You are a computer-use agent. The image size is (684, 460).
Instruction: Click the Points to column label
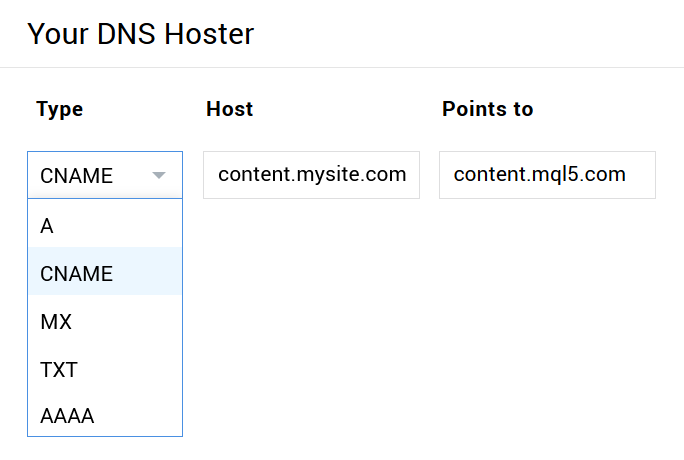tap(487, 109)
